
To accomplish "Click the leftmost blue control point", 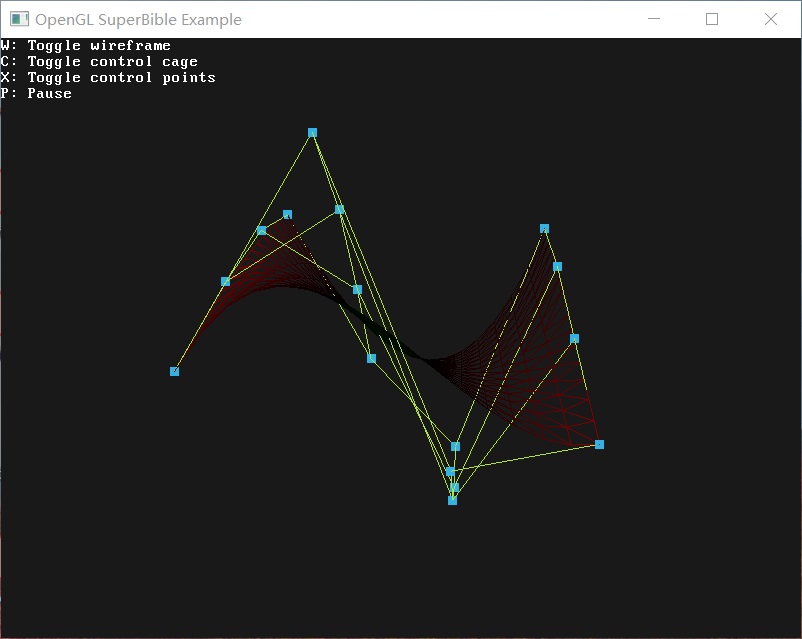I will (174, 371).
